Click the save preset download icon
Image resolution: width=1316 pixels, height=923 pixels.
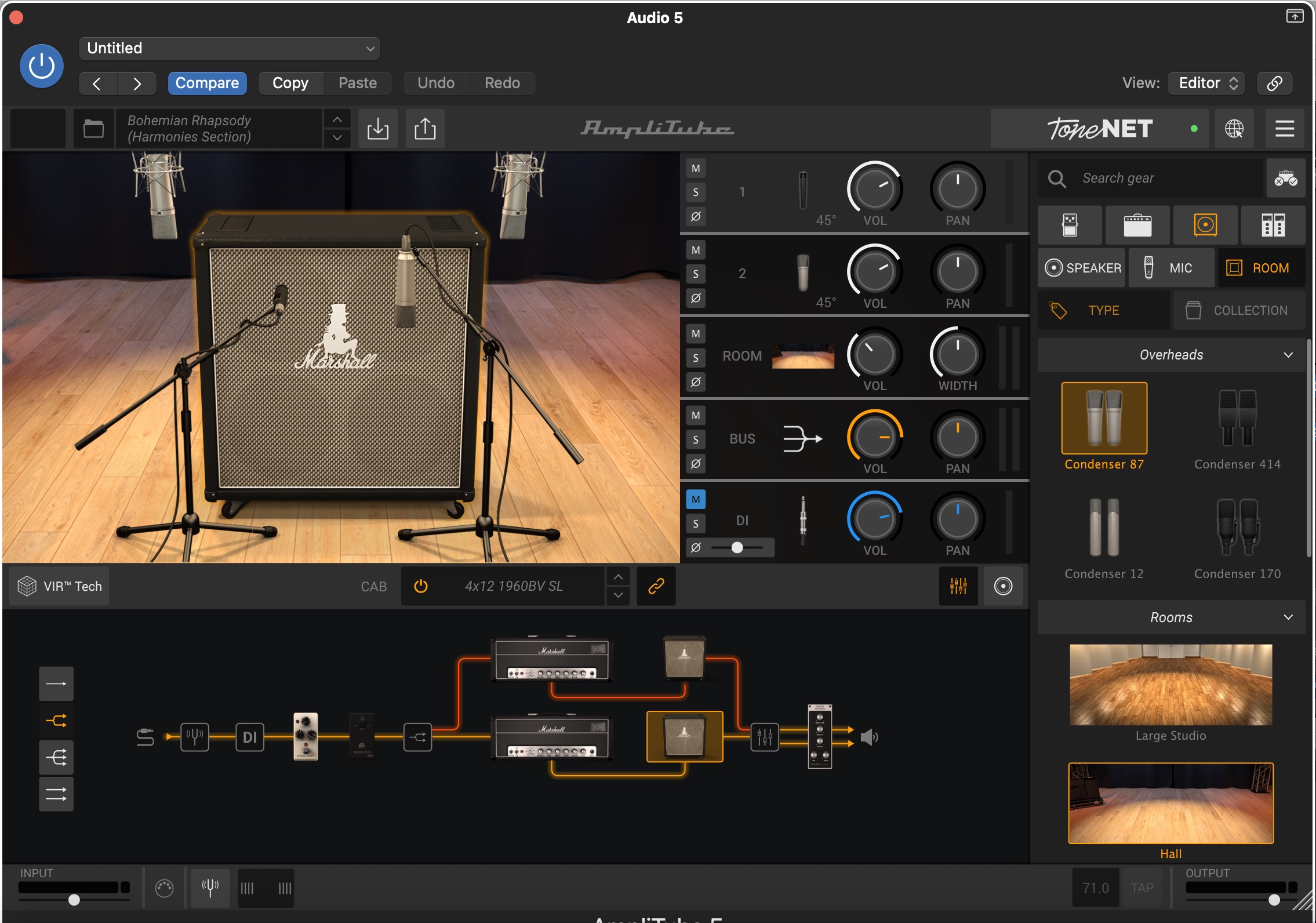pyautogui.click(x=378, y=129)
